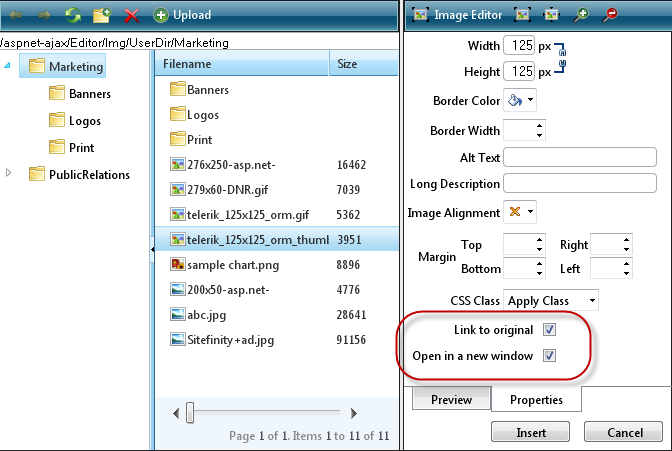The image size is (672, 451).
Task: Select the Logos folder in tree
Action: click(75, 120)
